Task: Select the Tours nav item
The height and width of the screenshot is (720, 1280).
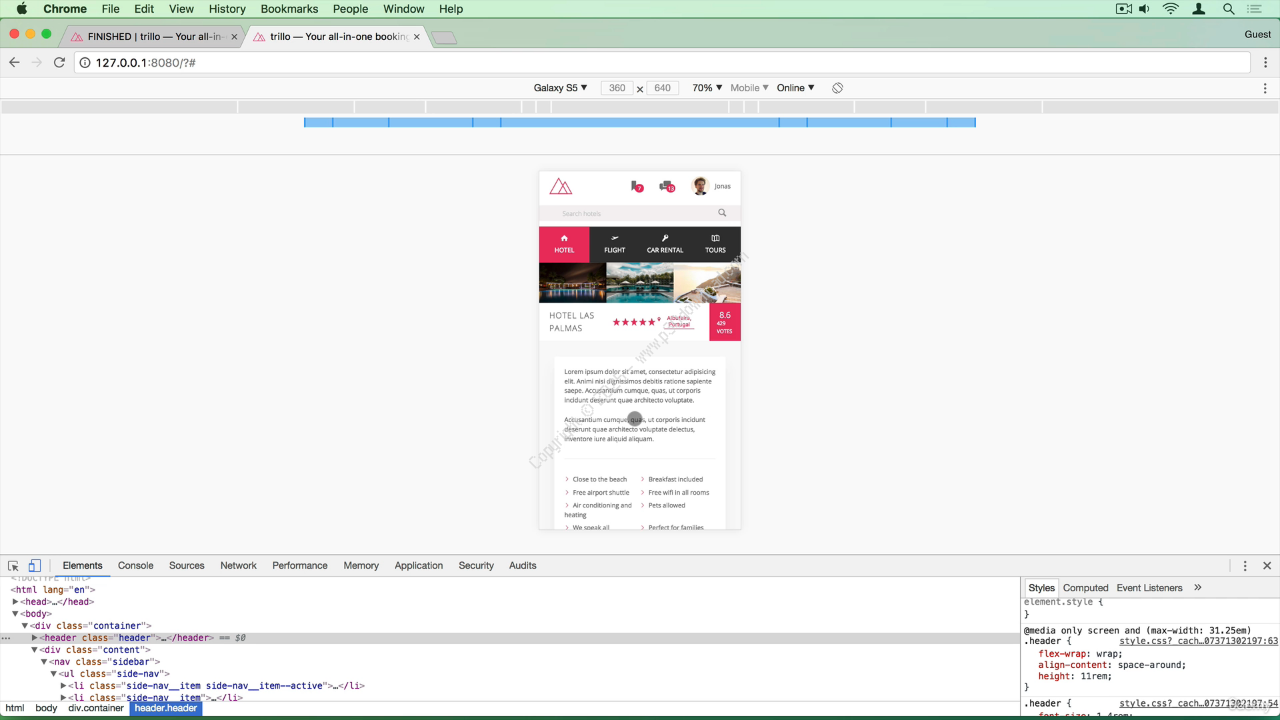Action: (x=715, y=244)
